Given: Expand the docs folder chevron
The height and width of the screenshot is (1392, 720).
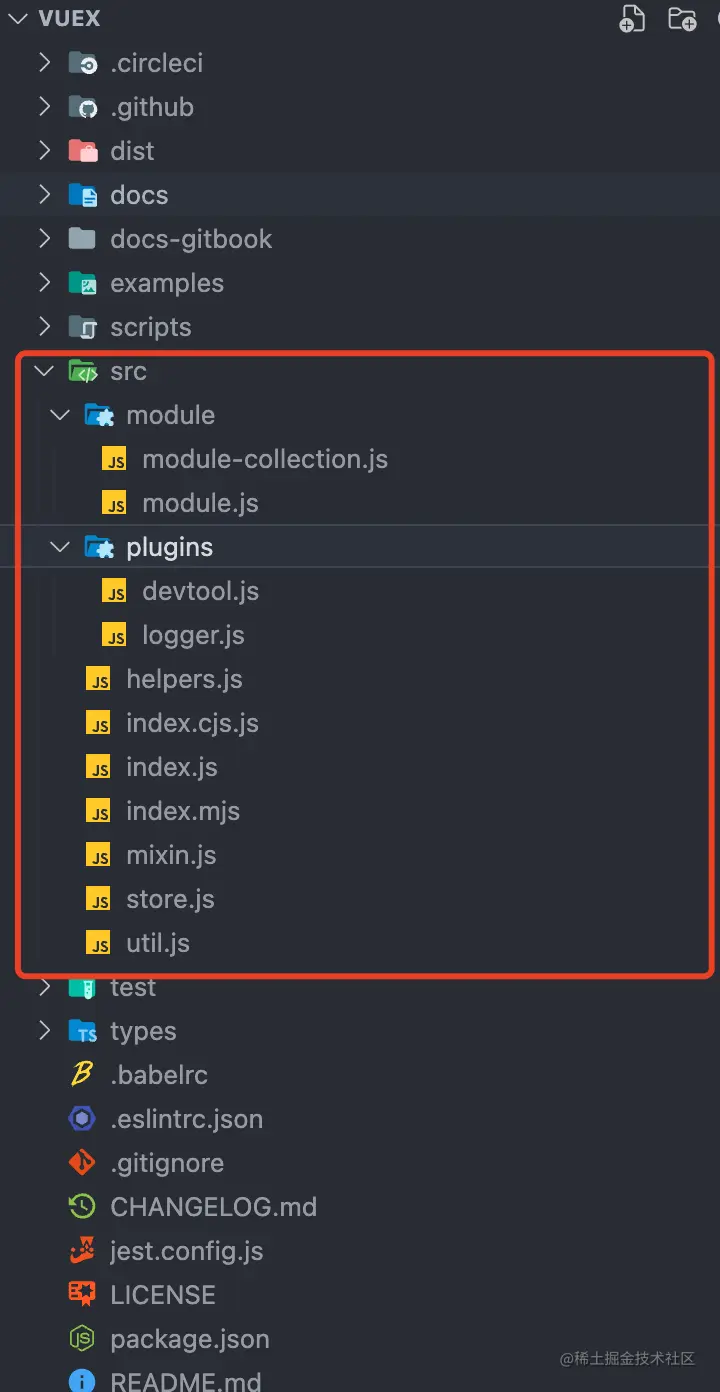Looking at the screenshot, I should [44, 195].
